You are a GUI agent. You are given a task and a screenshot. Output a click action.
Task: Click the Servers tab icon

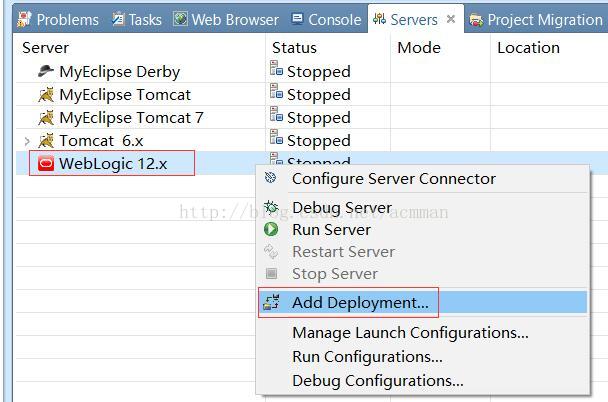click(x=379, y=19)
